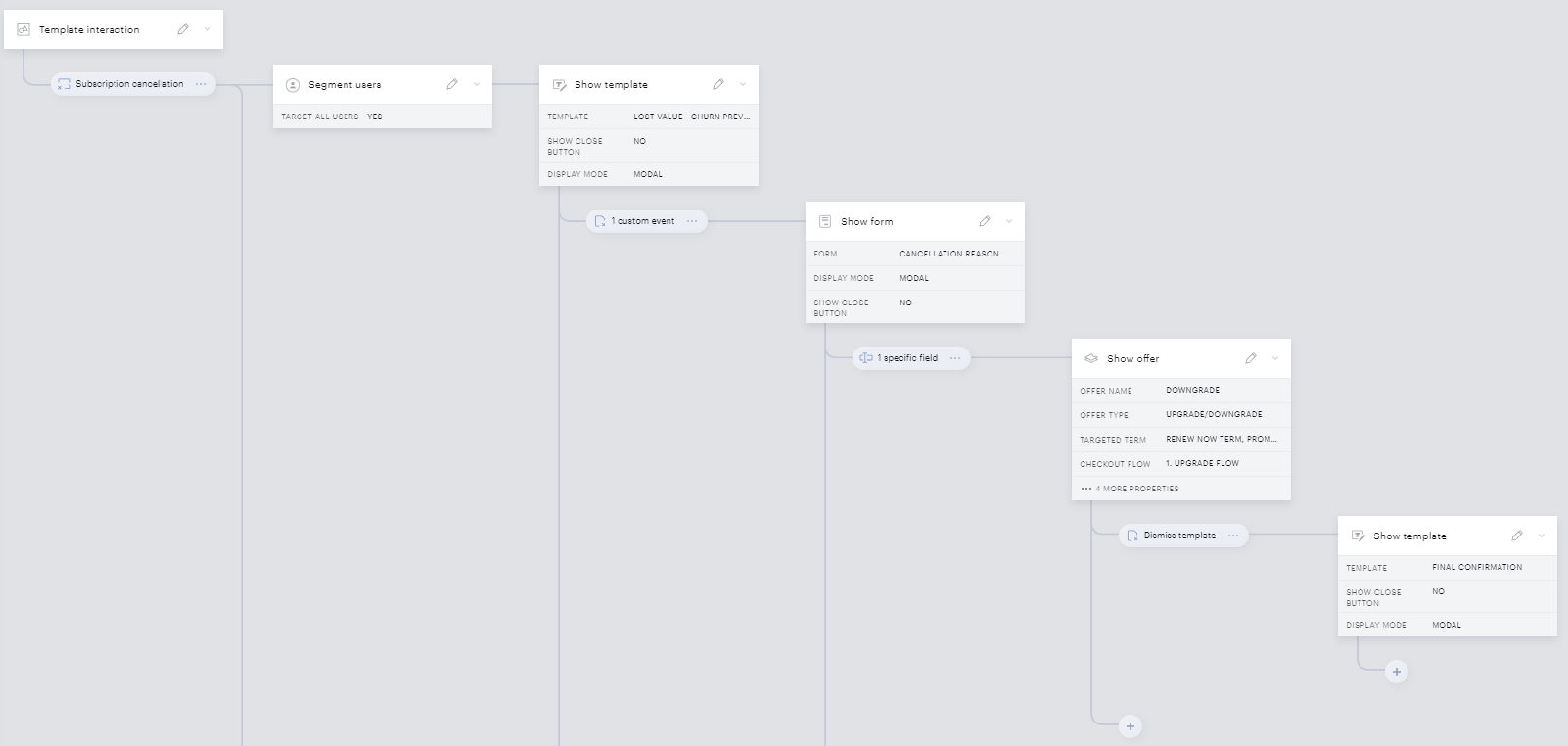Click the edit pencil on Show offer card

tap(1251, 358)
